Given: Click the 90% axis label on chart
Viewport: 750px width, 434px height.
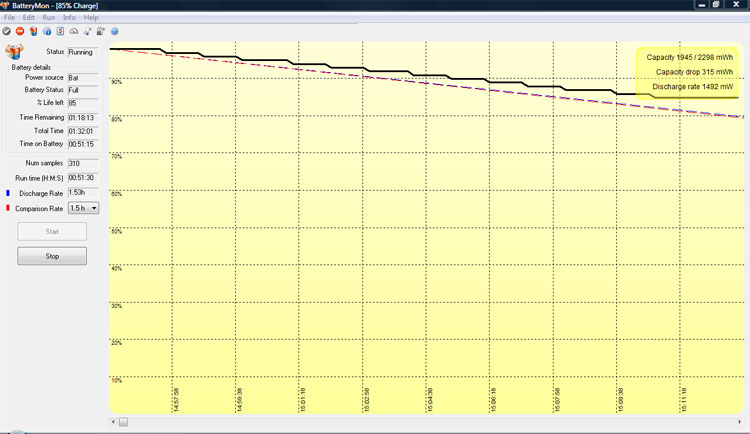Looking at the screenshot, I should click(117, 82).
